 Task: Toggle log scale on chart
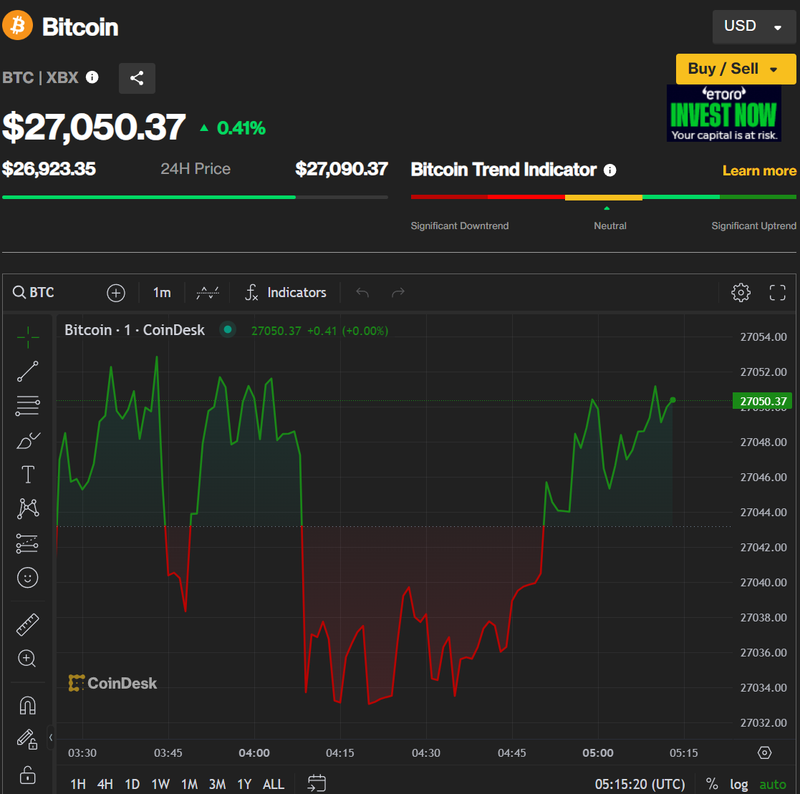[x=739, y=784]
